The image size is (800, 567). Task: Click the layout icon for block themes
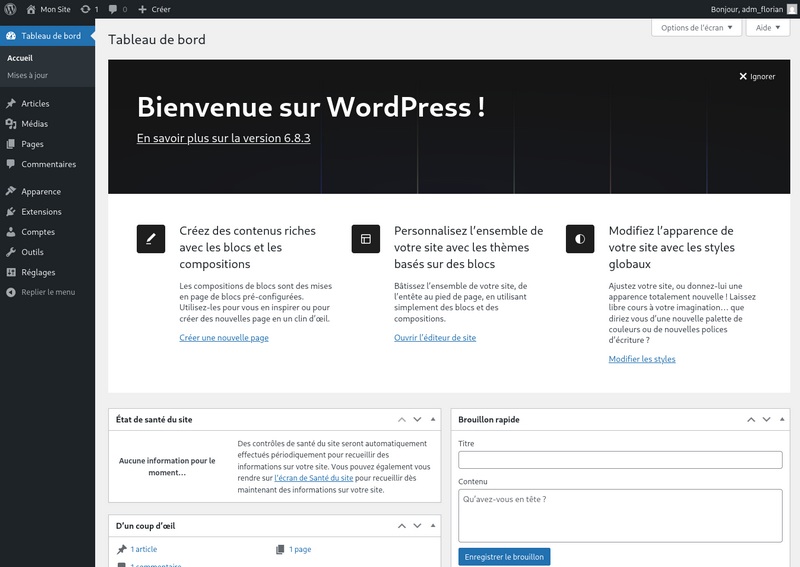tap(366, 239)
